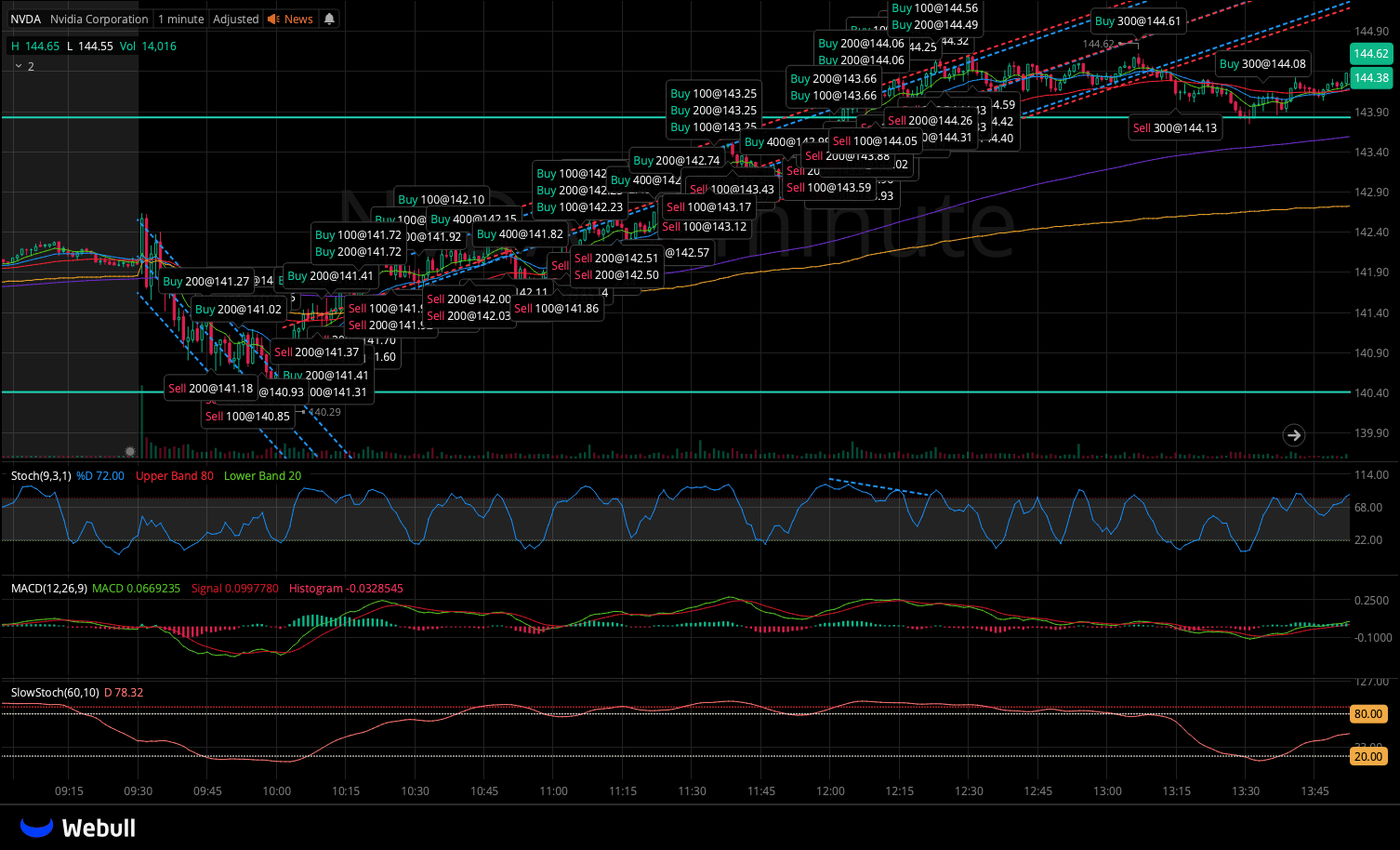The height and width of the screenshot is (850, 1400).
Task: Click the Buy 300@144.08 trade marker
Action: tap(1262, 64)
